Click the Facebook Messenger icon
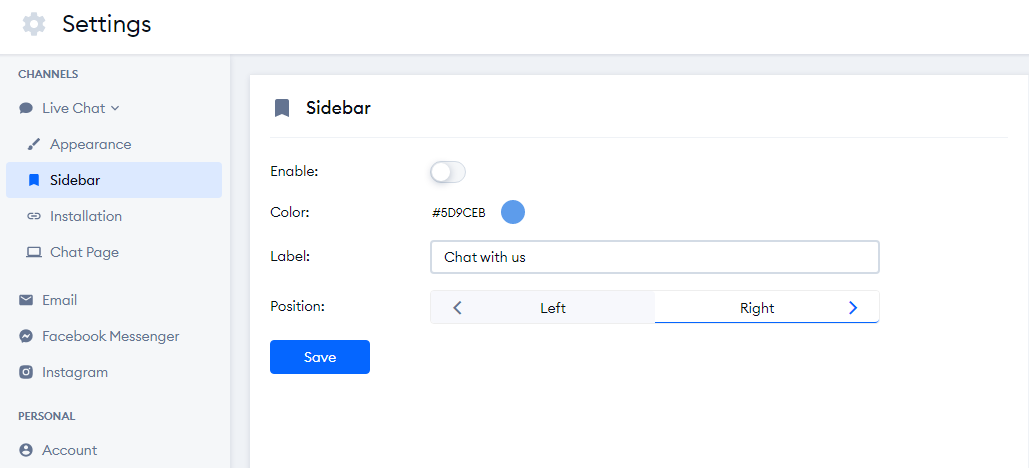The image size is (1029, 468). tap(26, 336)
